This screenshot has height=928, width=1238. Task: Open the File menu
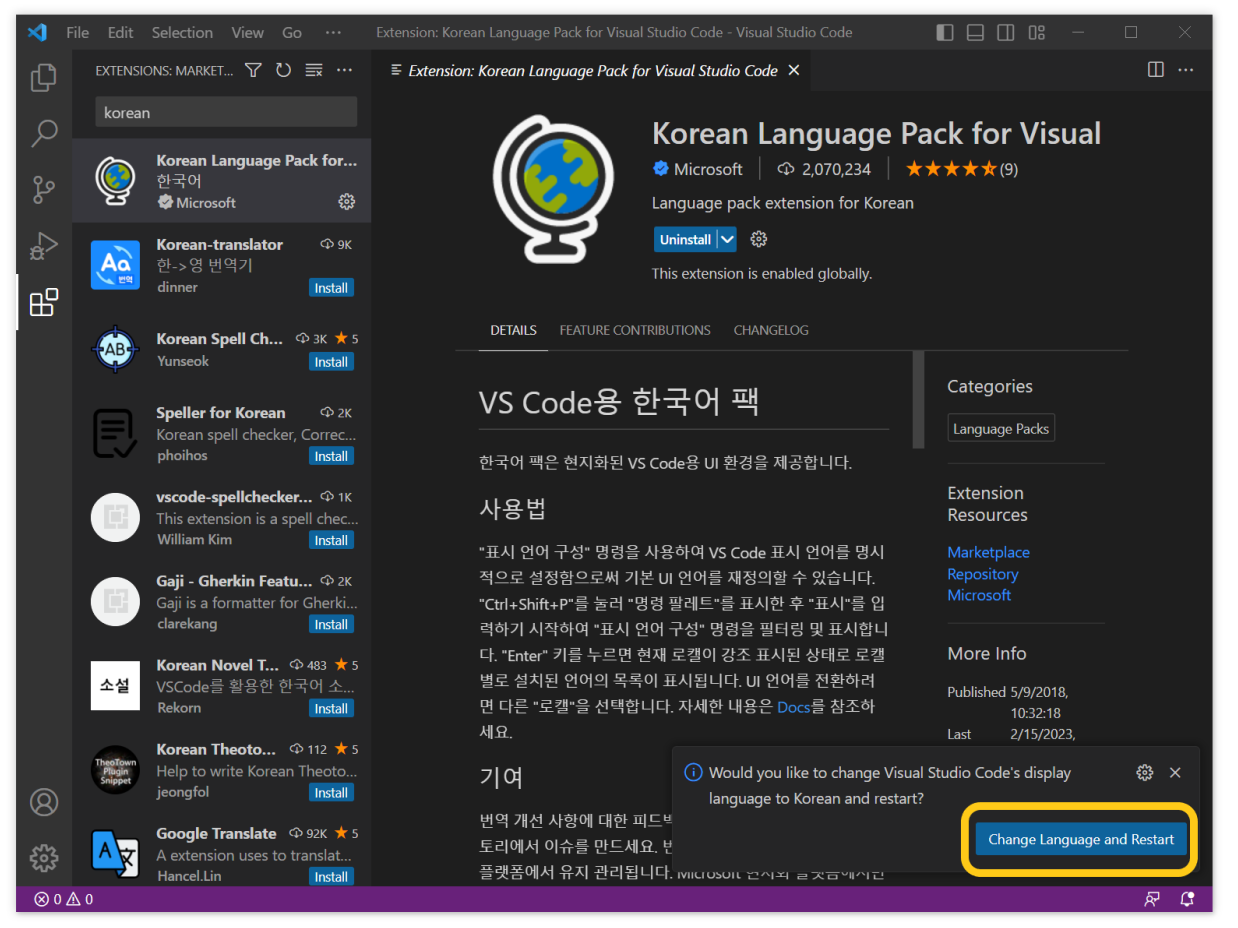pyautogui.click(x=78, y=32)
